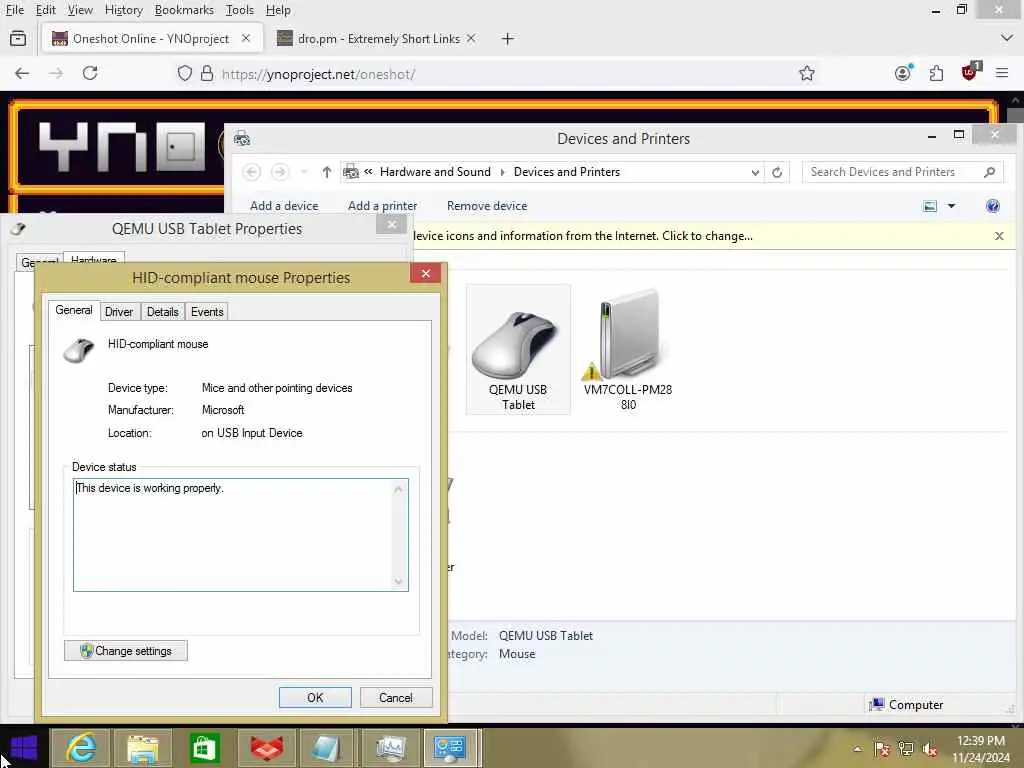
Task: Click the network icon in system tray
Action: [906, 749]
